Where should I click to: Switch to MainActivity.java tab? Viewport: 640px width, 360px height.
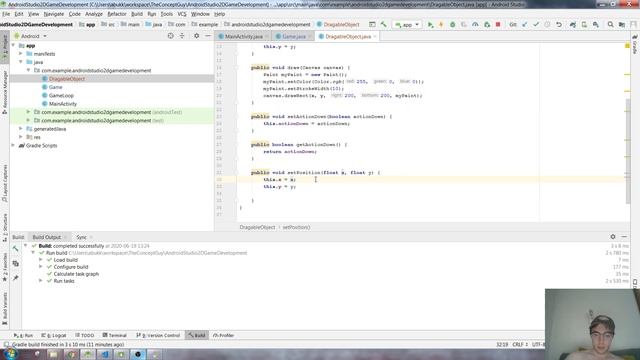[x=243, y=36]
